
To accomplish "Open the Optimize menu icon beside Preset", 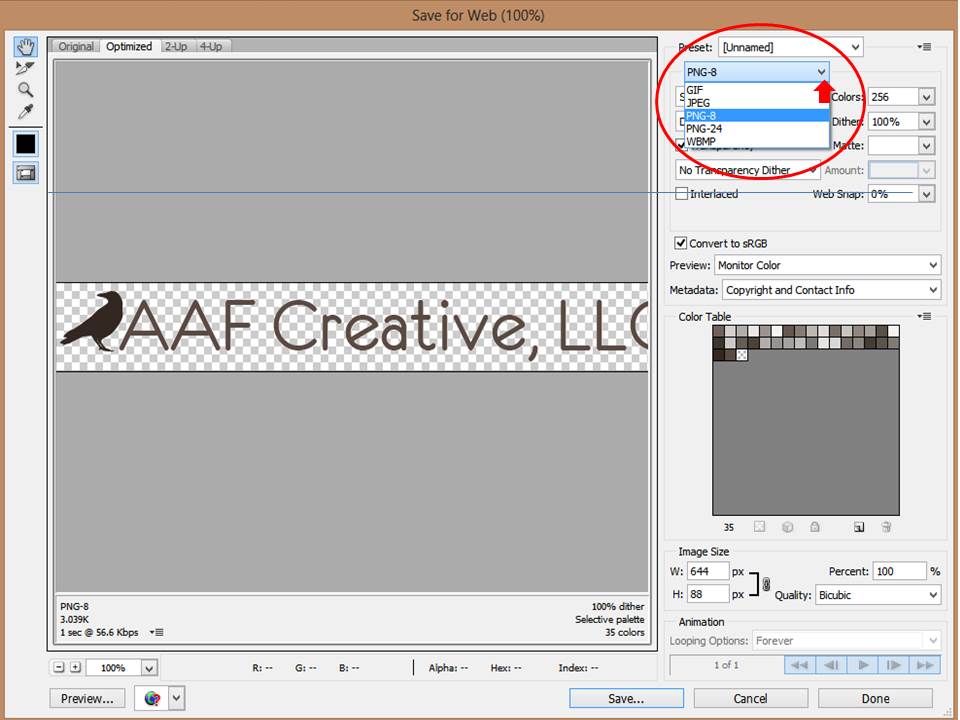I will click(x=924, y=47).
